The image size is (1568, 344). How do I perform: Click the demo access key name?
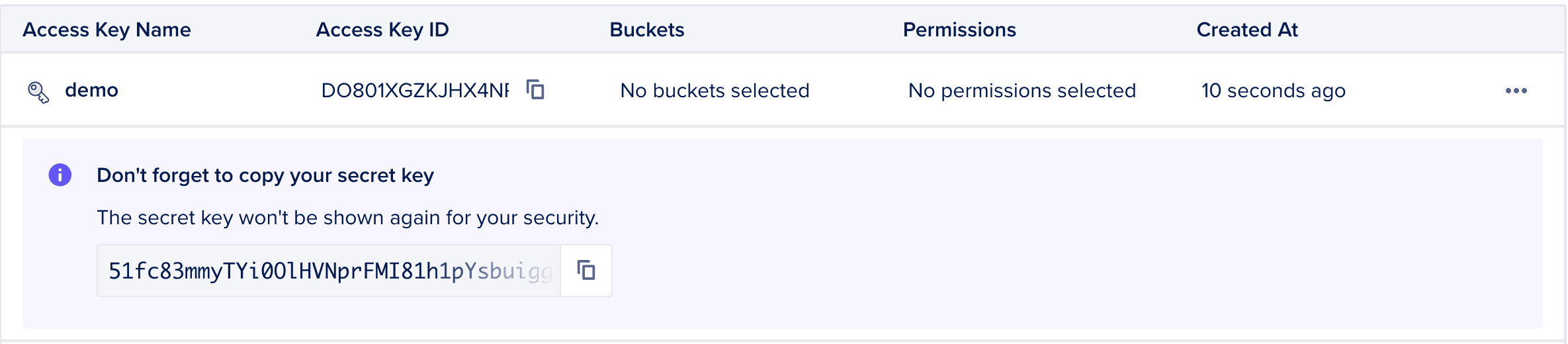coord(91,90)
